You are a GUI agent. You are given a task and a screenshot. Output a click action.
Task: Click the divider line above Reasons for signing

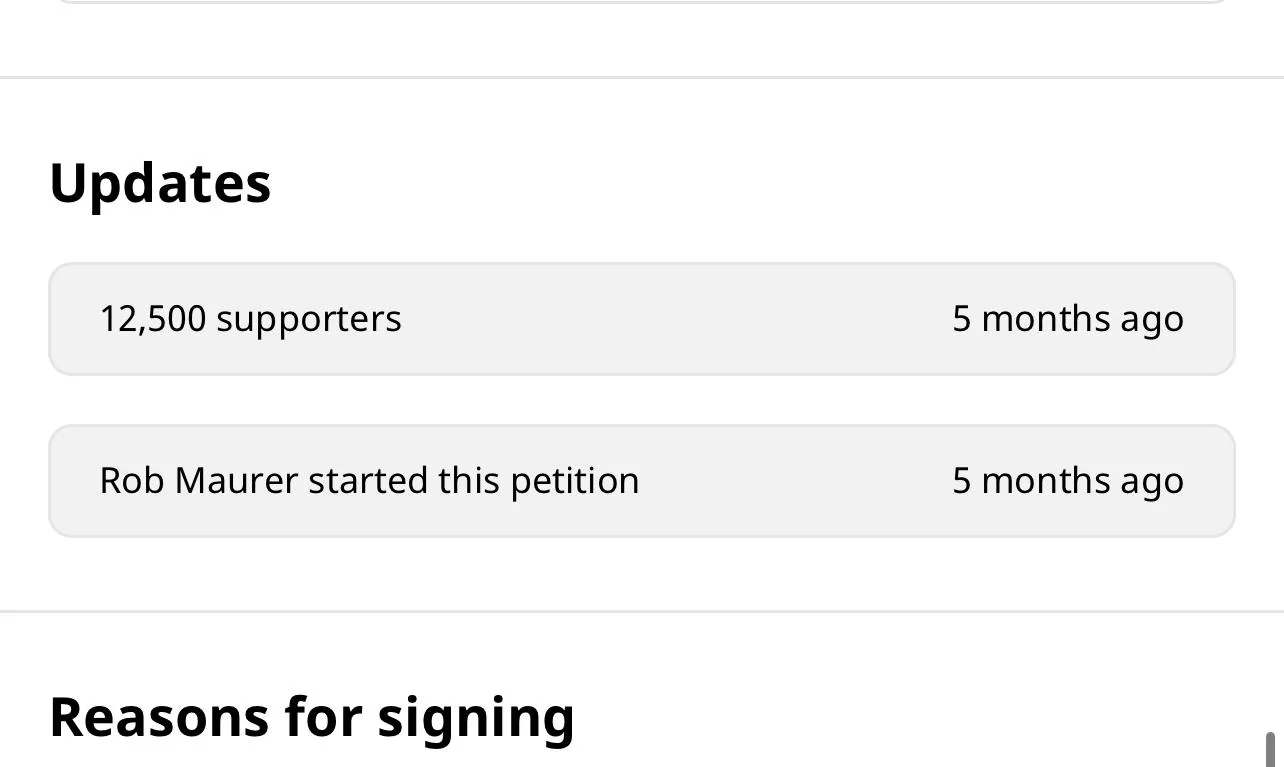pos(640,610)
